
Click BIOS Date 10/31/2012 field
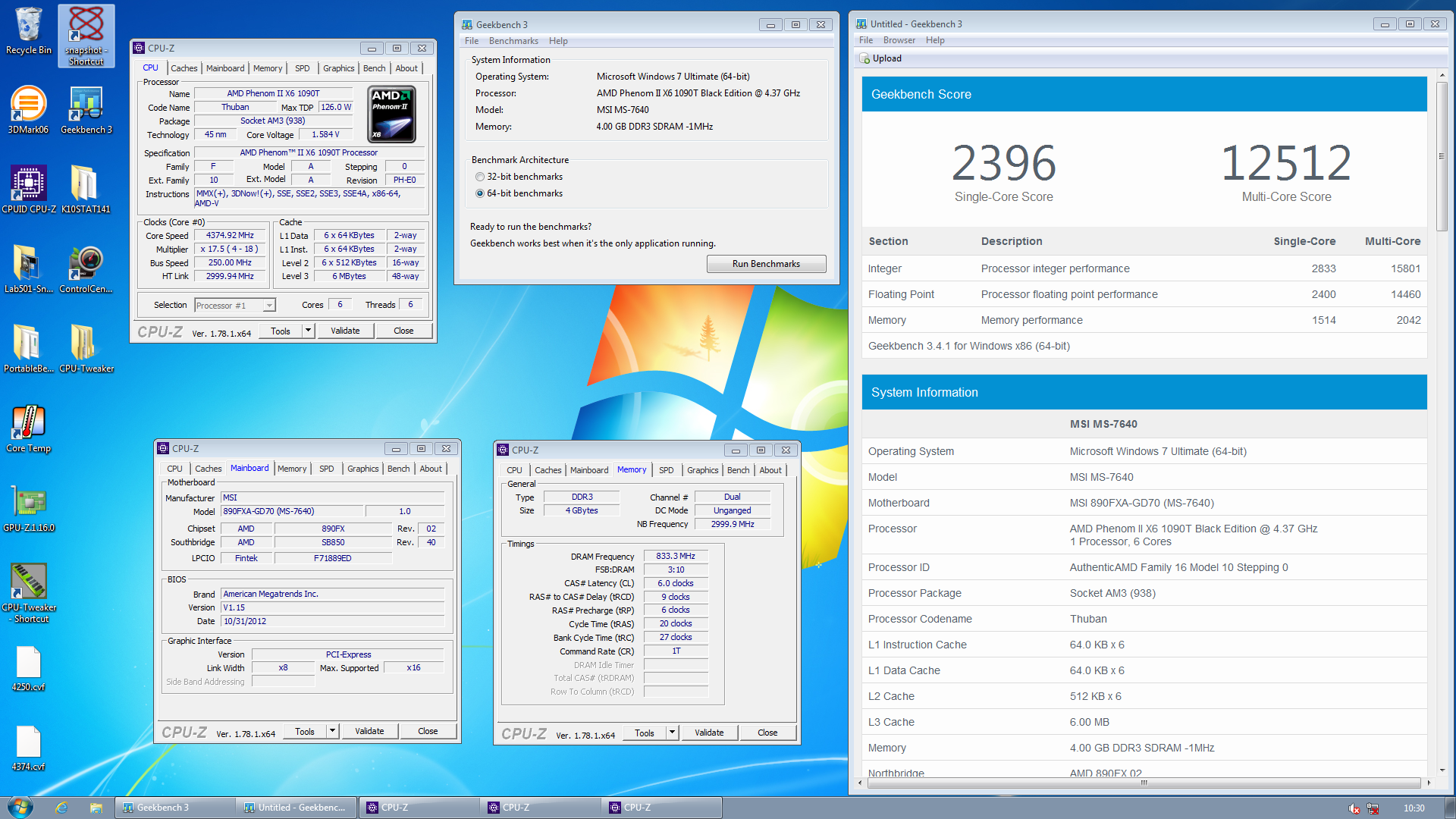(x=332, y=621)
